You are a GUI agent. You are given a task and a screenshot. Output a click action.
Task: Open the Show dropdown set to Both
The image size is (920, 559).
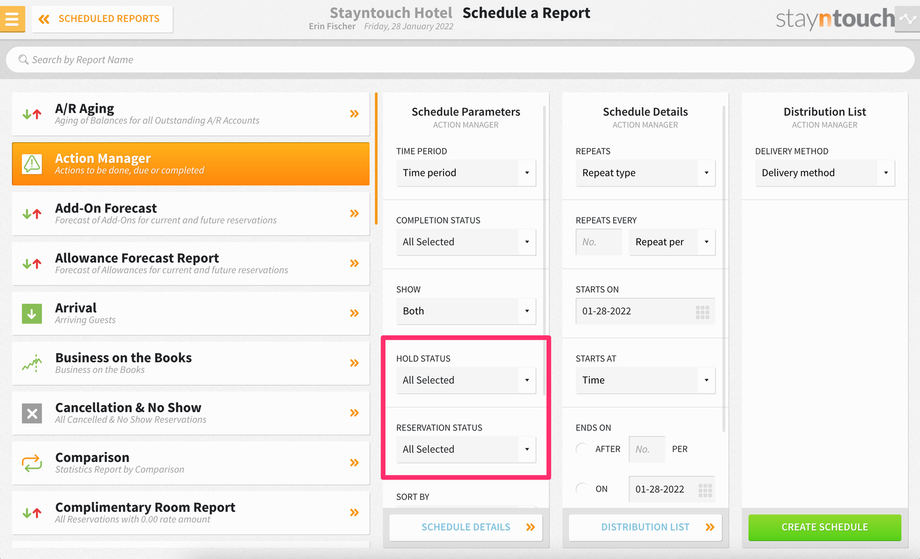pyautogui.click(x=466, y=311)
